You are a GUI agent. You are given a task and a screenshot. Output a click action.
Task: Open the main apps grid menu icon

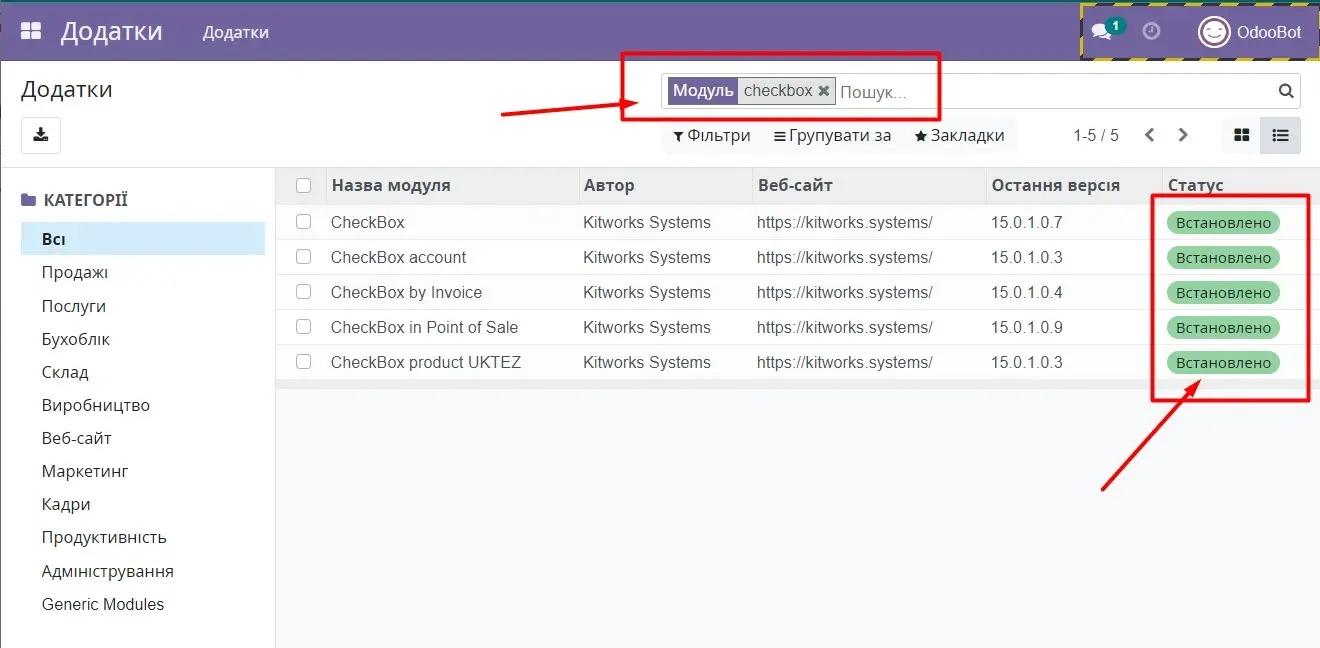coord(31,32)
